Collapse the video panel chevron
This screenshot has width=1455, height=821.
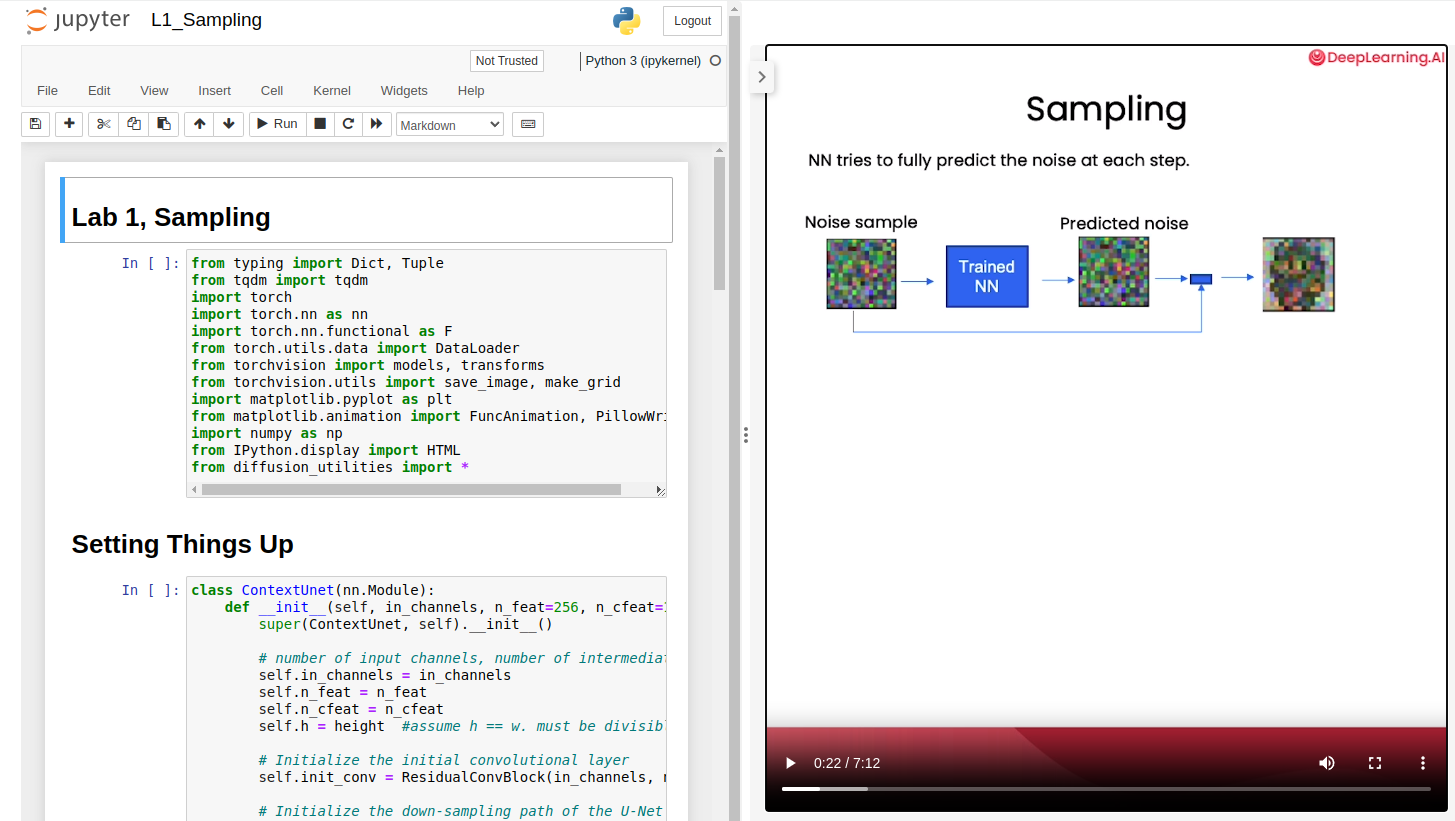click(762, 76)
